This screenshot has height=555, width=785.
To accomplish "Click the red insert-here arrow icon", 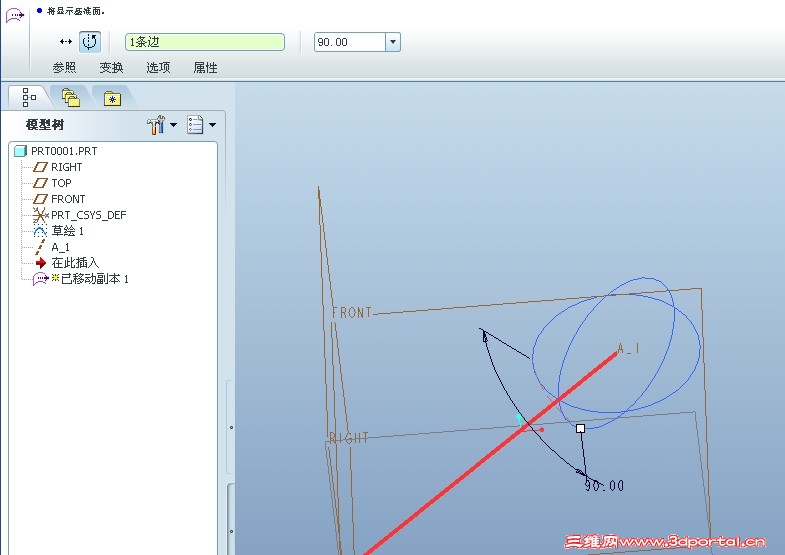I will point(41,263).
